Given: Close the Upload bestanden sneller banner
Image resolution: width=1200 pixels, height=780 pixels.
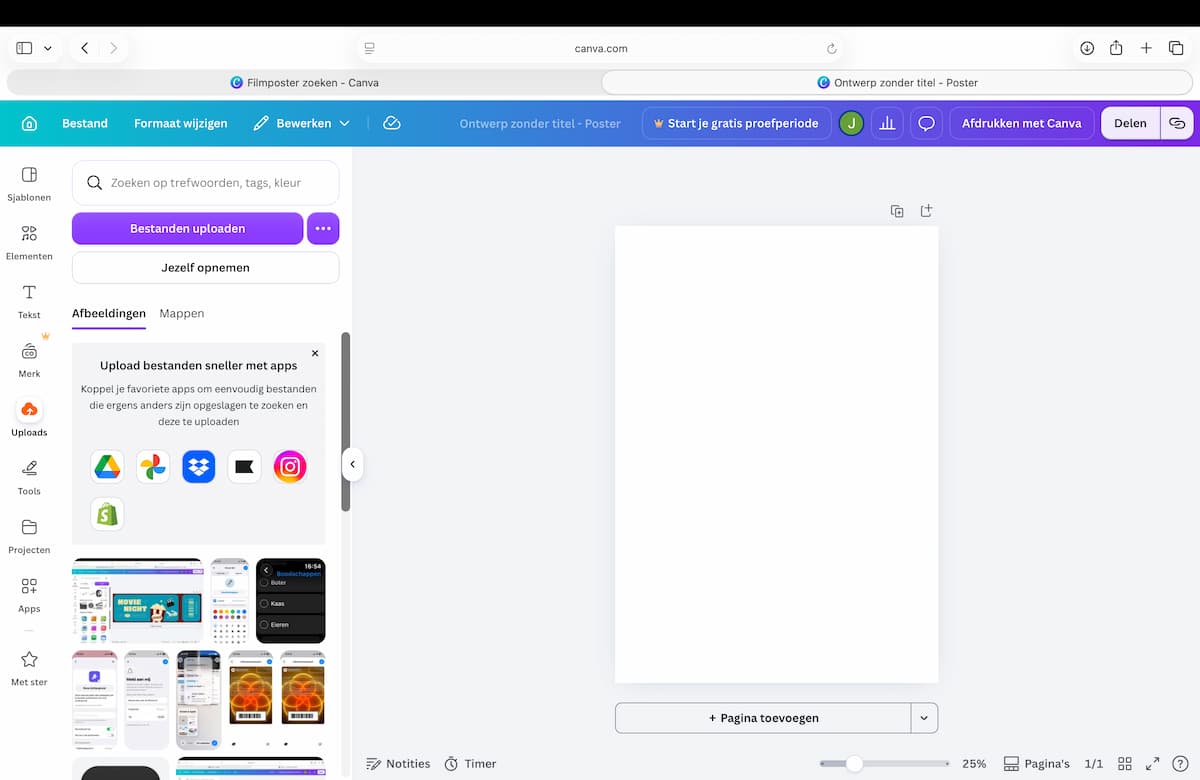Looking at the screenshot, I should (x=315, y=354).
